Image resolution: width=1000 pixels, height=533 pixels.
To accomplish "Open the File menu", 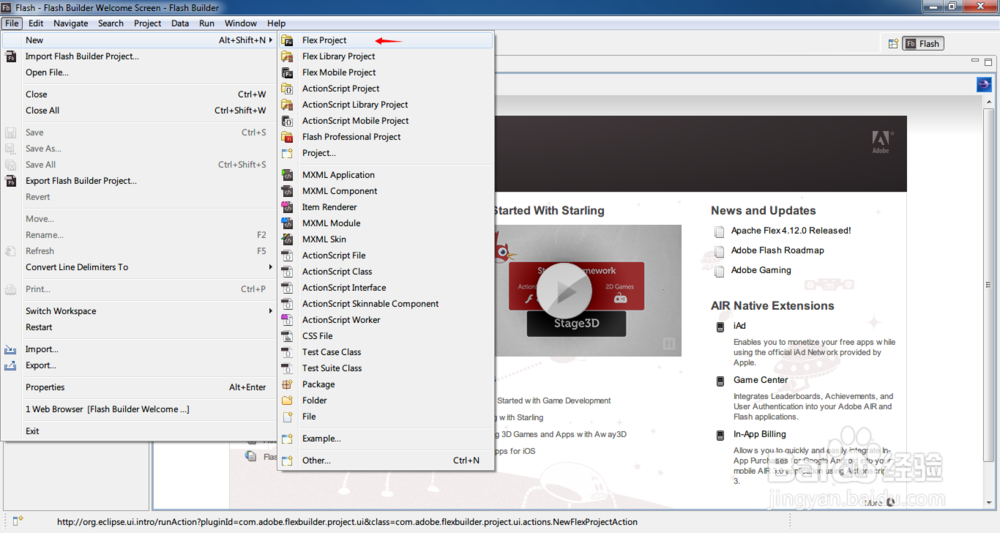I will point(12,24).
